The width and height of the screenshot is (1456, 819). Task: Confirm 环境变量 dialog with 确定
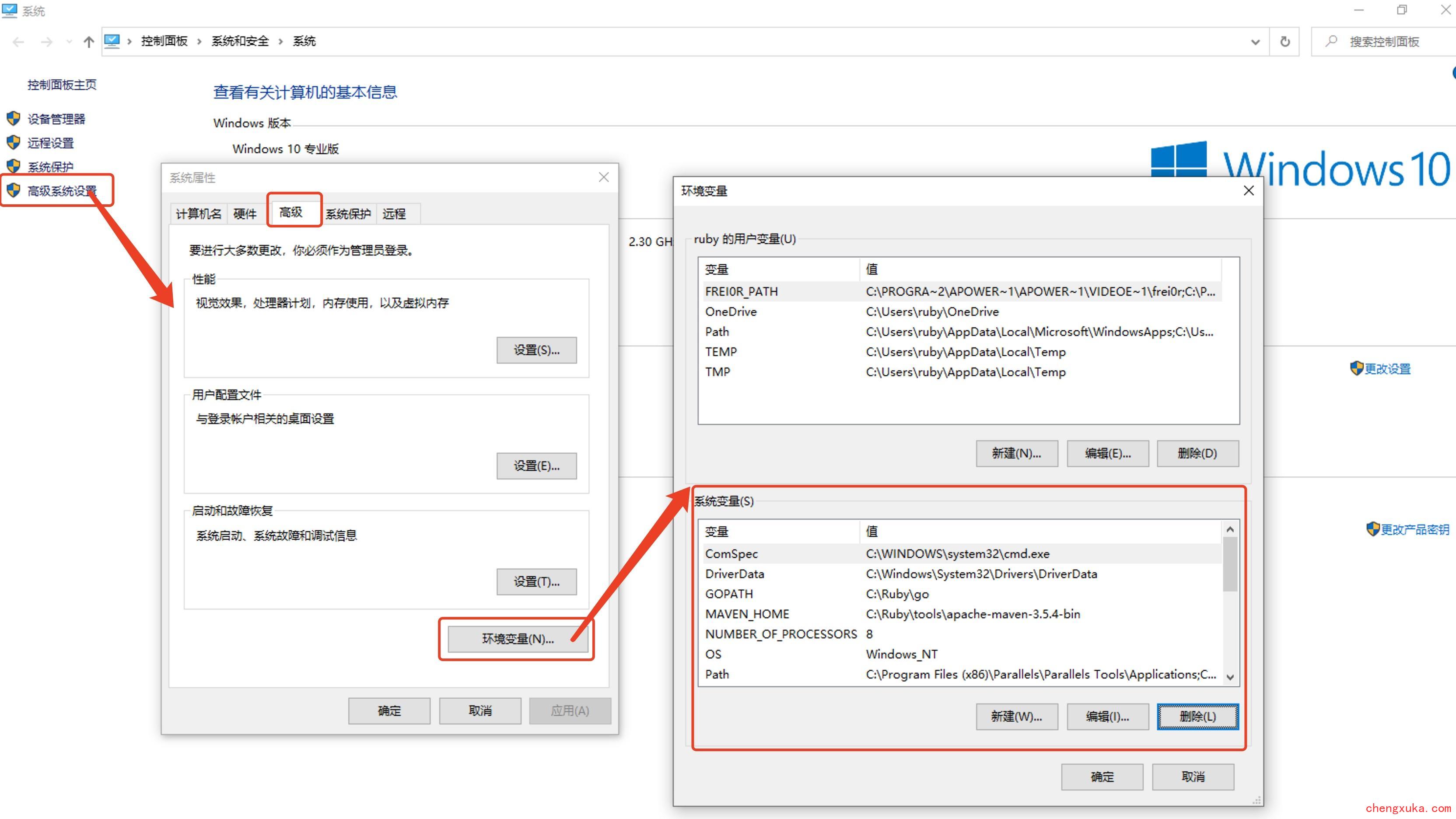(1102, 777)
